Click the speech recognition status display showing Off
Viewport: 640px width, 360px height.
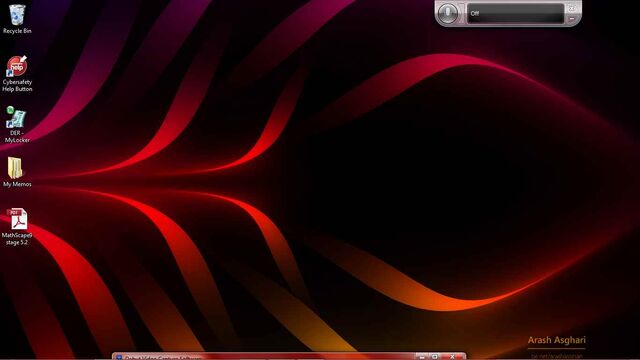coord(516,13)
